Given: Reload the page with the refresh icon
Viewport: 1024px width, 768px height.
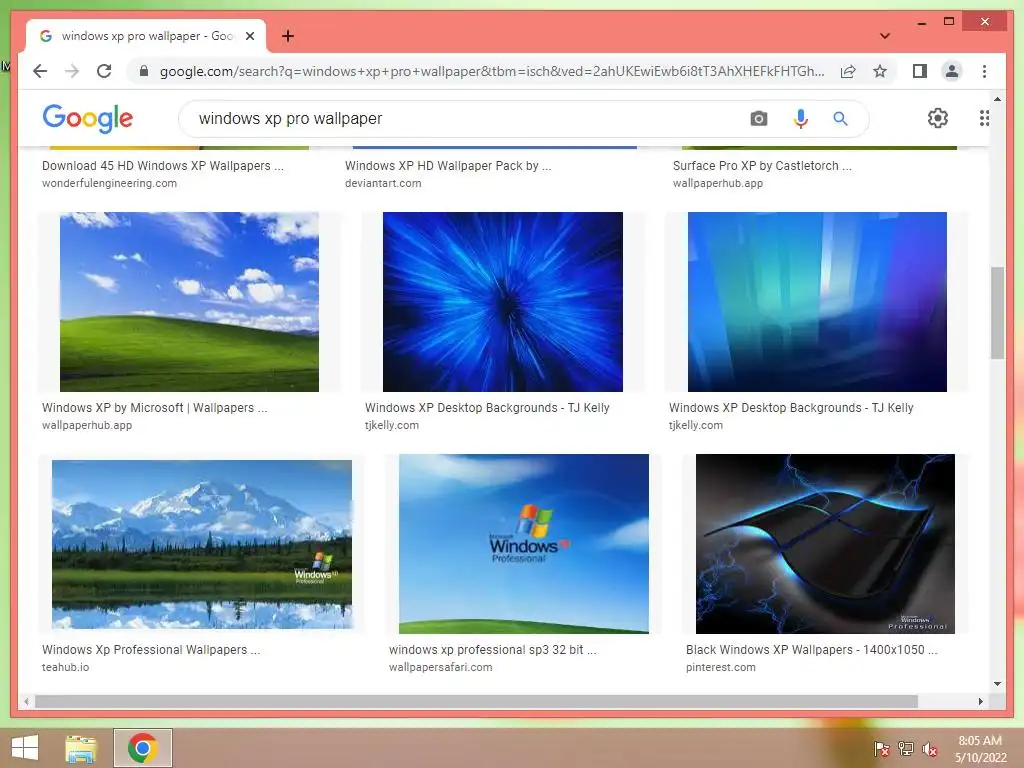Looking at the screenshot, I should point(104,71).
